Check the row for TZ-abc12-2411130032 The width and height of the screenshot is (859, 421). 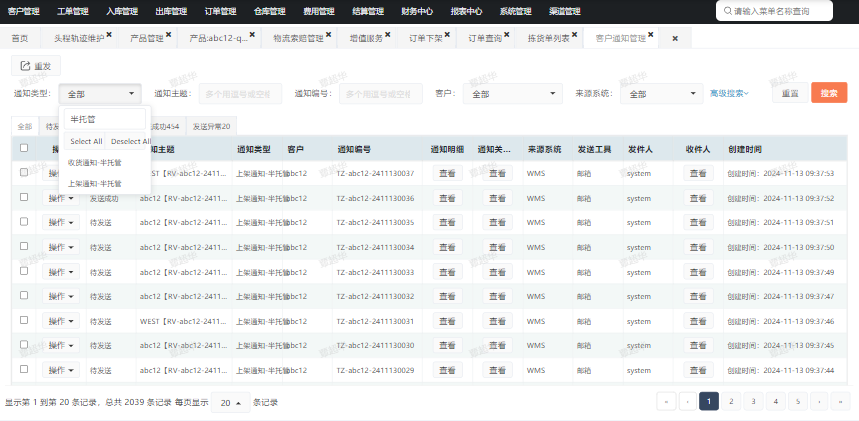click(24, 295)
